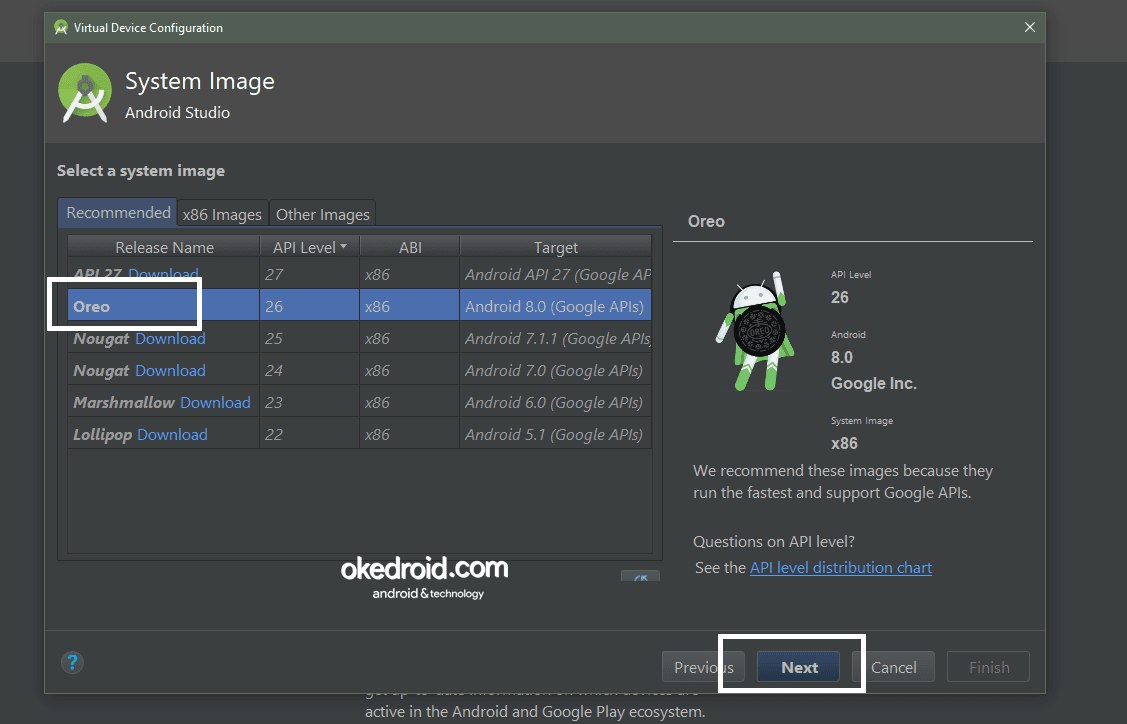Screen dimensions: 1127x724
Task: Switch to the x86 Images tab
Action: (222, 214)
